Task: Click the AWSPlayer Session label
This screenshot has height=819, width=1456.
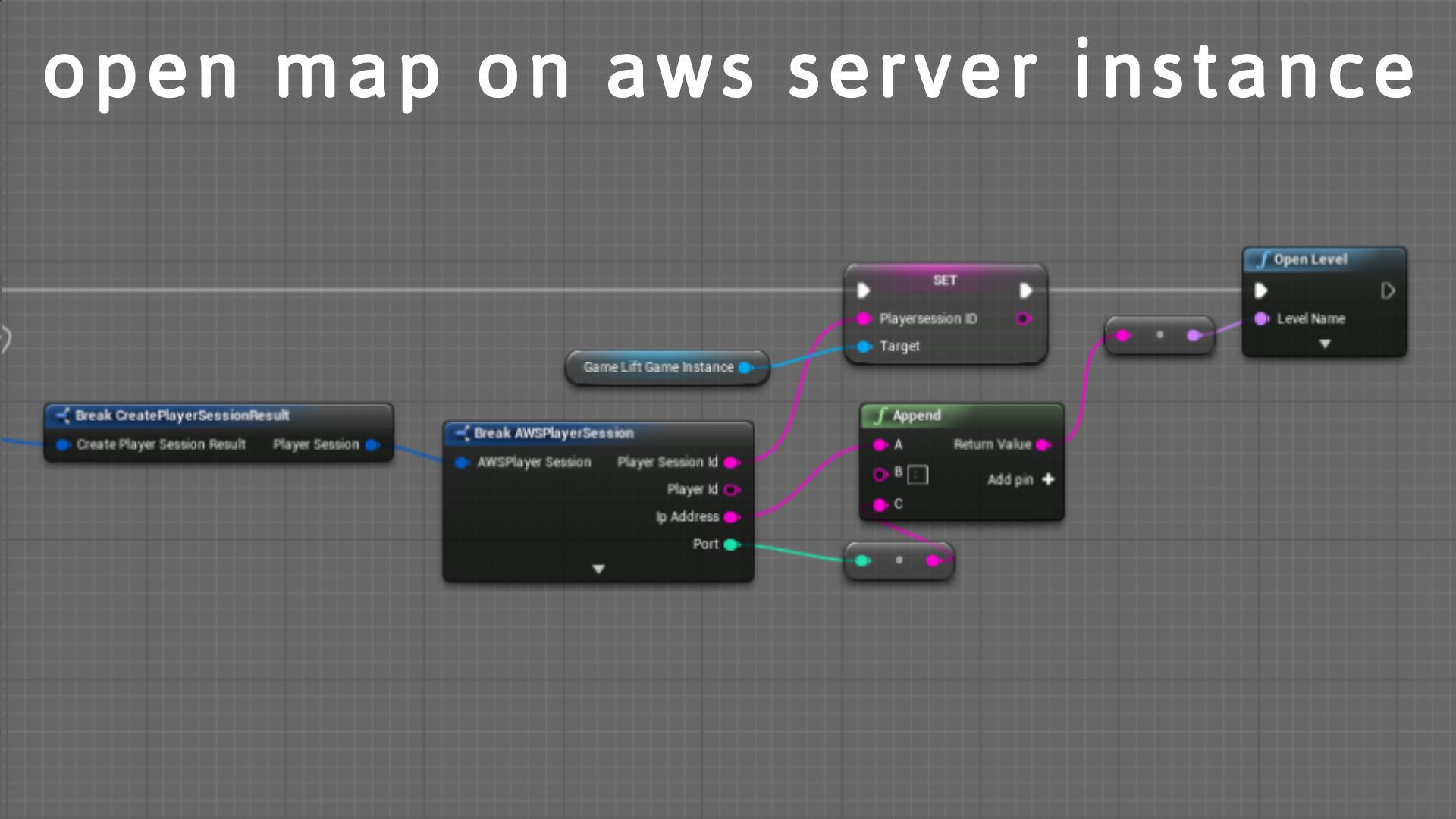Action: (x=533, y=463)
